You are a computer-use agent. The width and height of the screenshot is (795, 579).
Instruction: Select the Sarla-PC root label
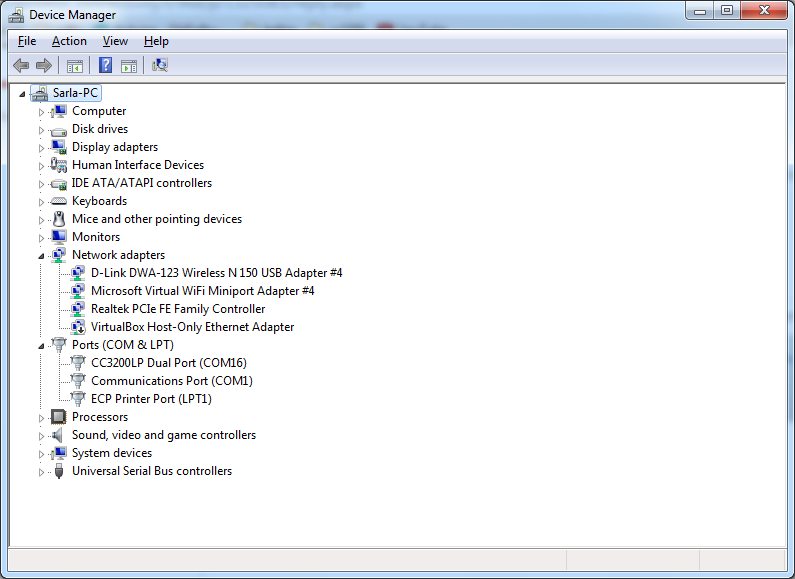[x=75, y=93]
